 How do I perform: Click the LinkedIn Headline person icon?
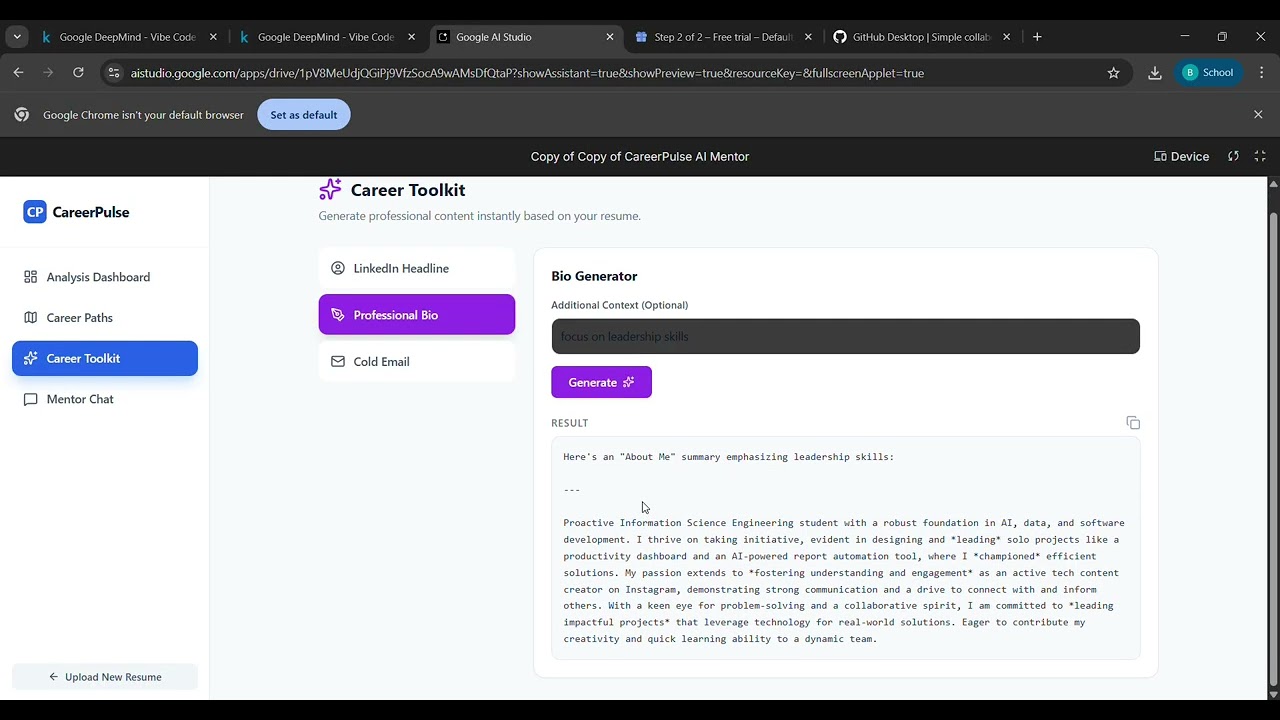338,268
